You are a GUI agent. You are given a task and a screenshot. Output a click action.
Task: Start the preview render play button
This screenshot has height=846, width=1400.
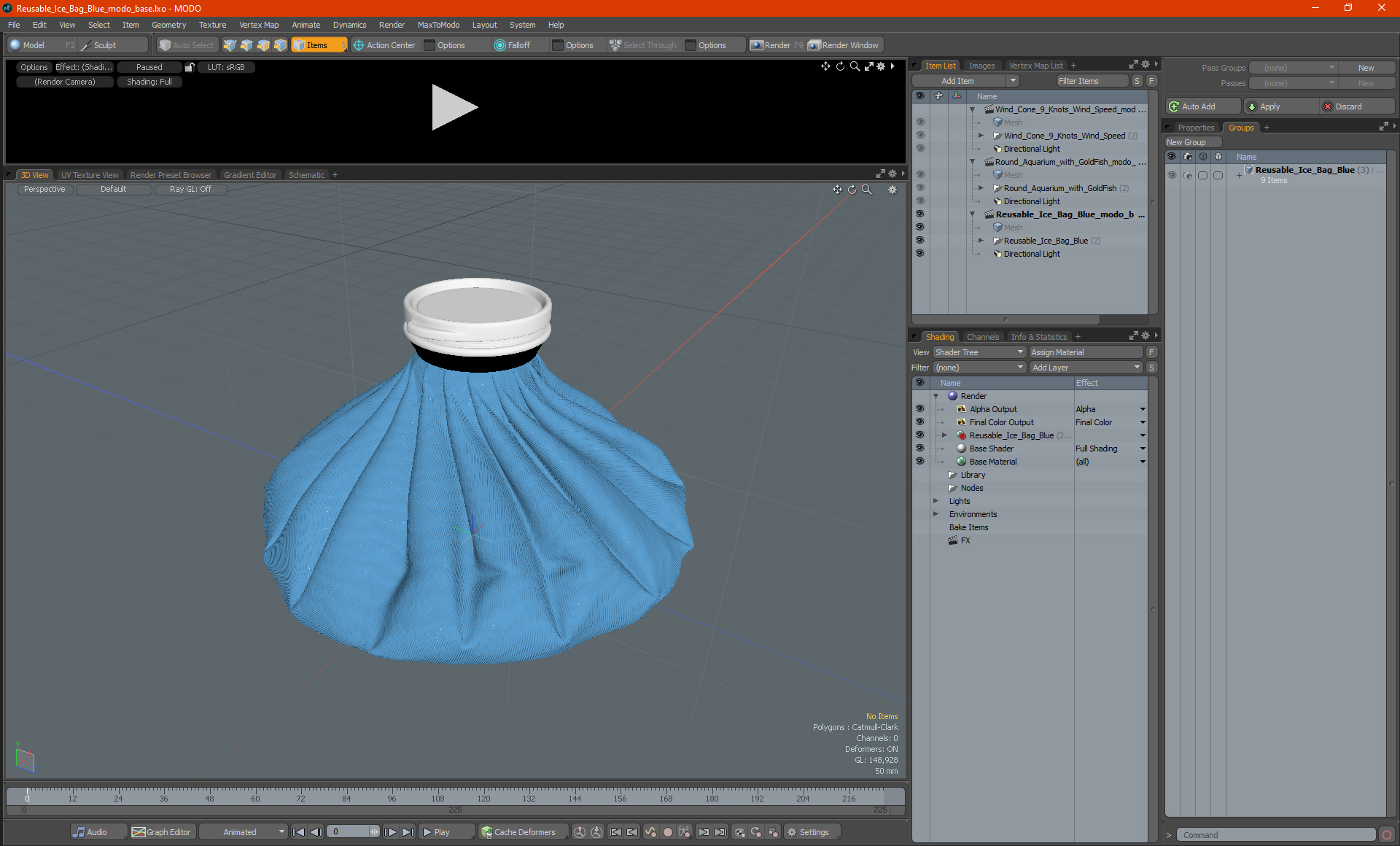454,107
